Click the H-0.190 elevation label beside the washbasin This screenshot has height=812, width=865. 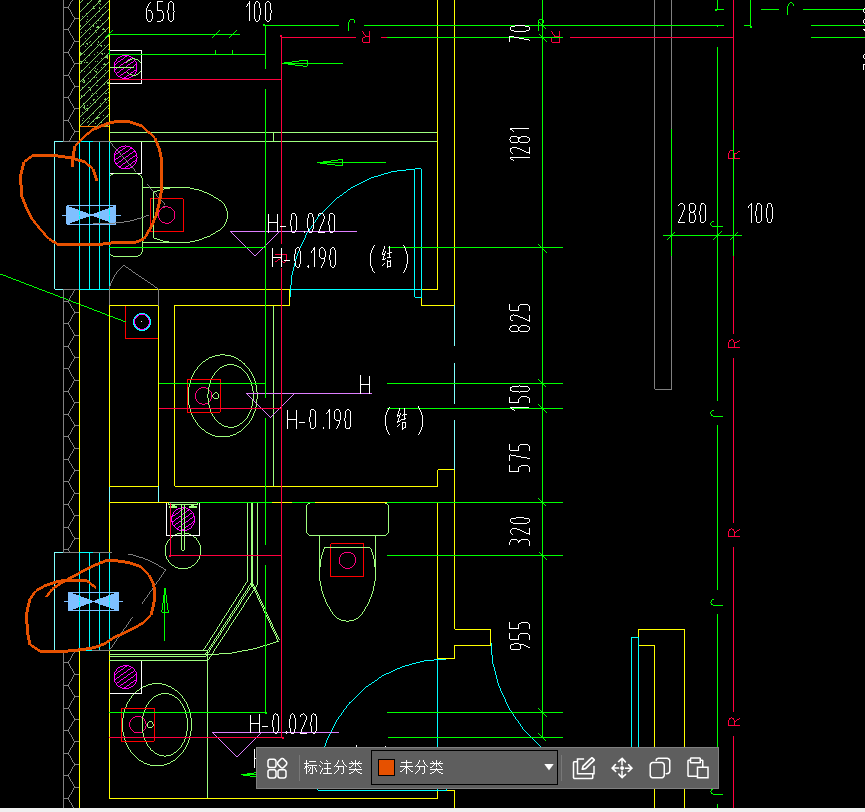[x=319, y=420]
